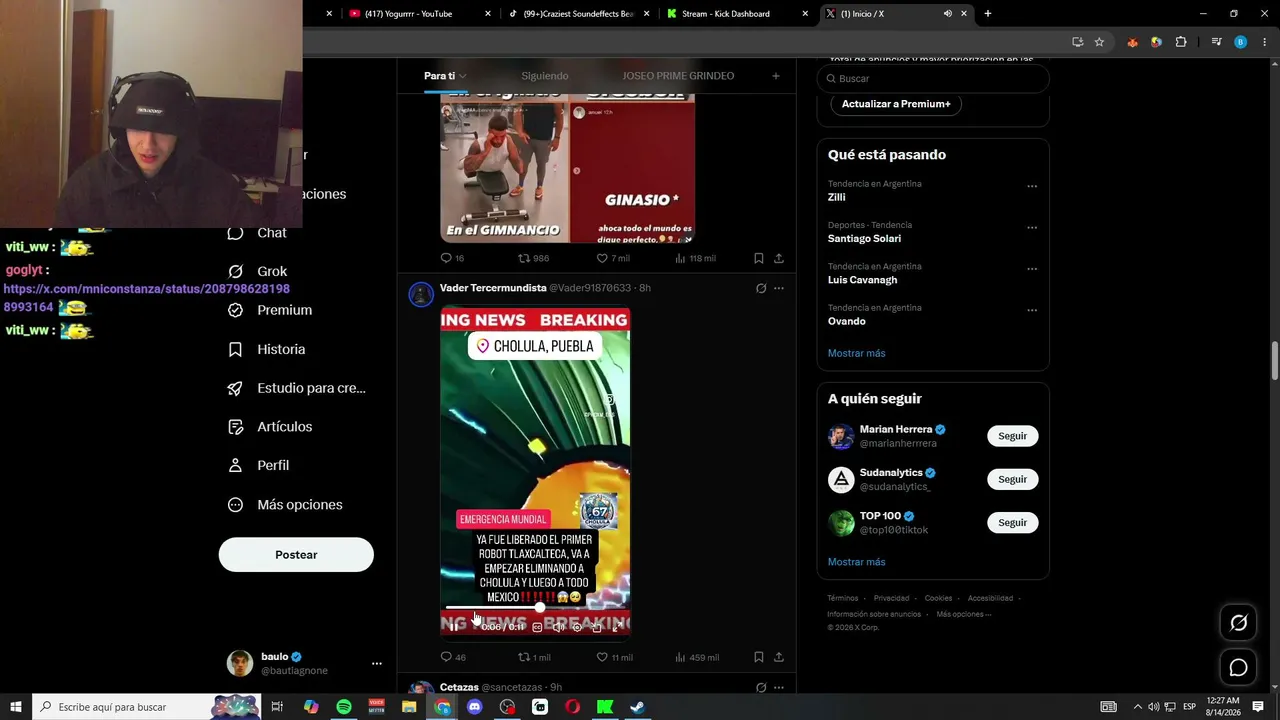Screen dimensions: 1280x720
Task: Open Chat in the X sidebar
Action: (257, 233)
